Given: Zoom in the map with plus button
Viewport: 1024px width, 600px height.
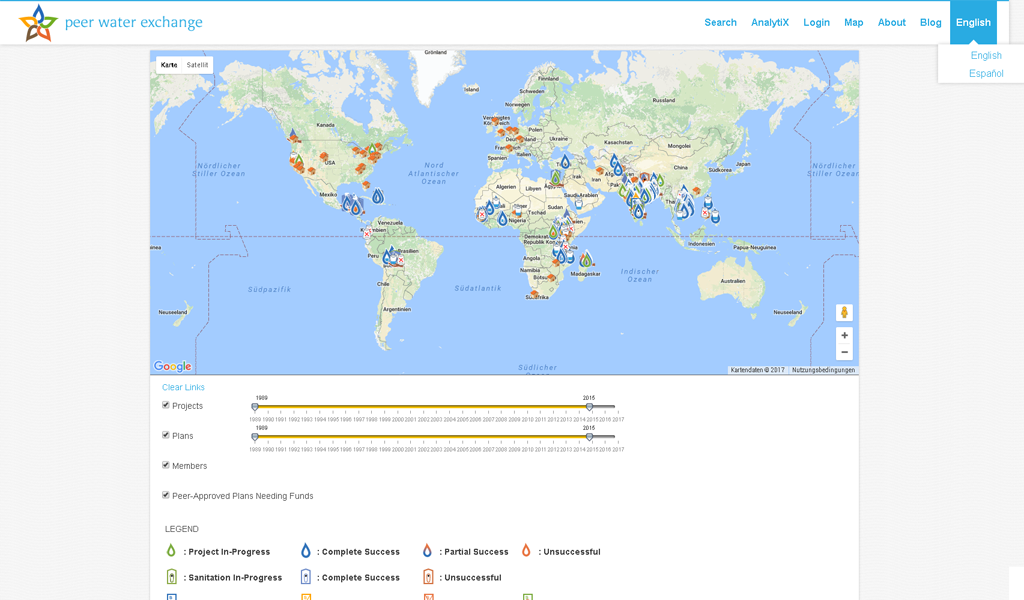Looking at the screenshot, I should [844, 336].
